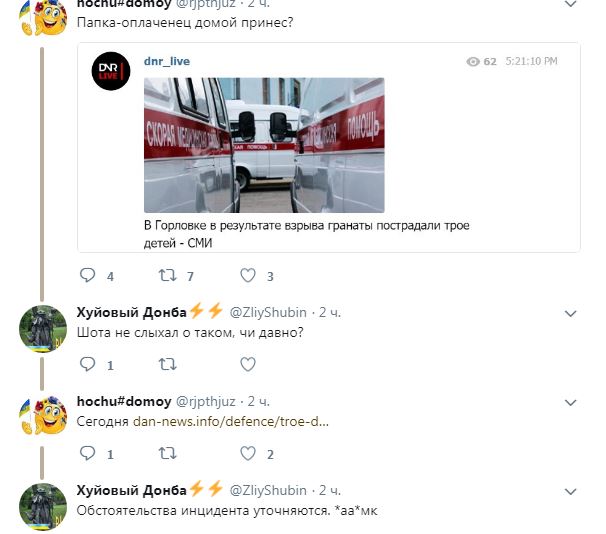Open the hochu#domoy smiley avatar on 'Сегодня' tweet

coord(43,415)
